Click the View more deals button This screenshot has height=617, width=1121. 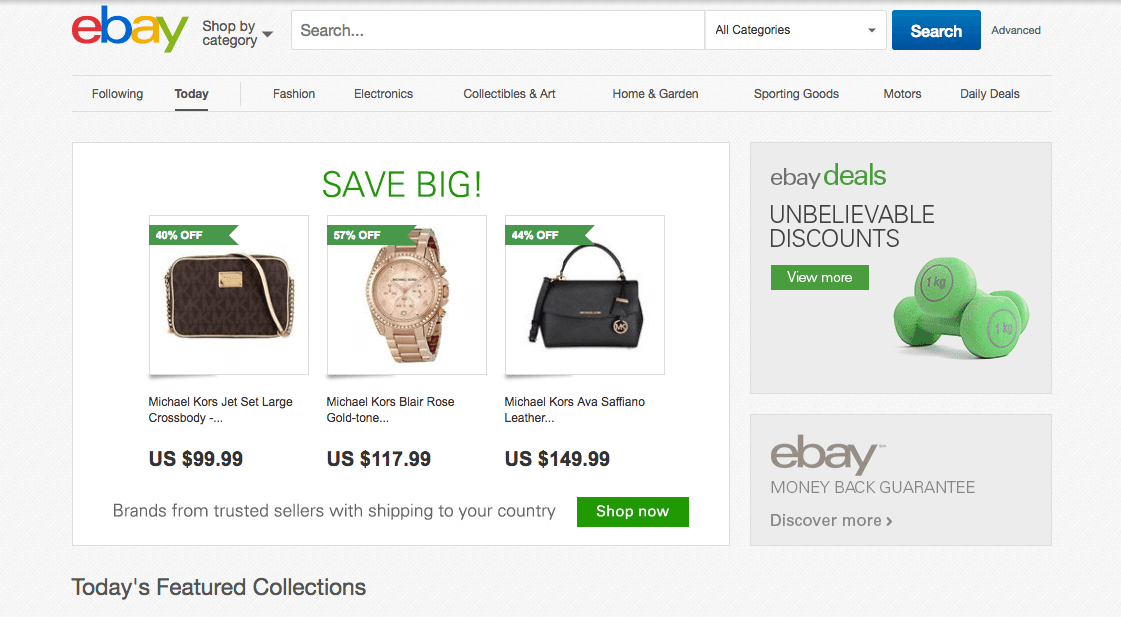pos(819,277)
